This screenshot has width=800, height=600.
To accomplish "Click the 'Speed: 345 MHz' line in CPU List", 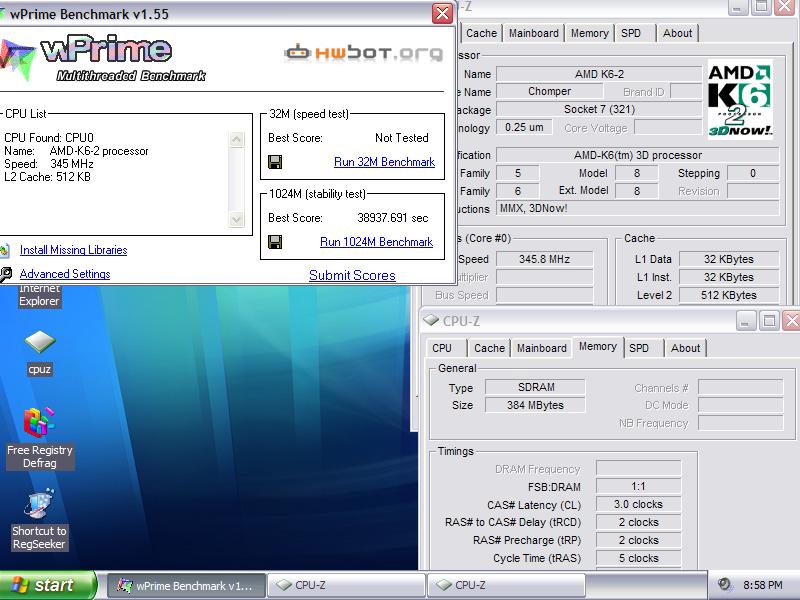I will (49, 164).
